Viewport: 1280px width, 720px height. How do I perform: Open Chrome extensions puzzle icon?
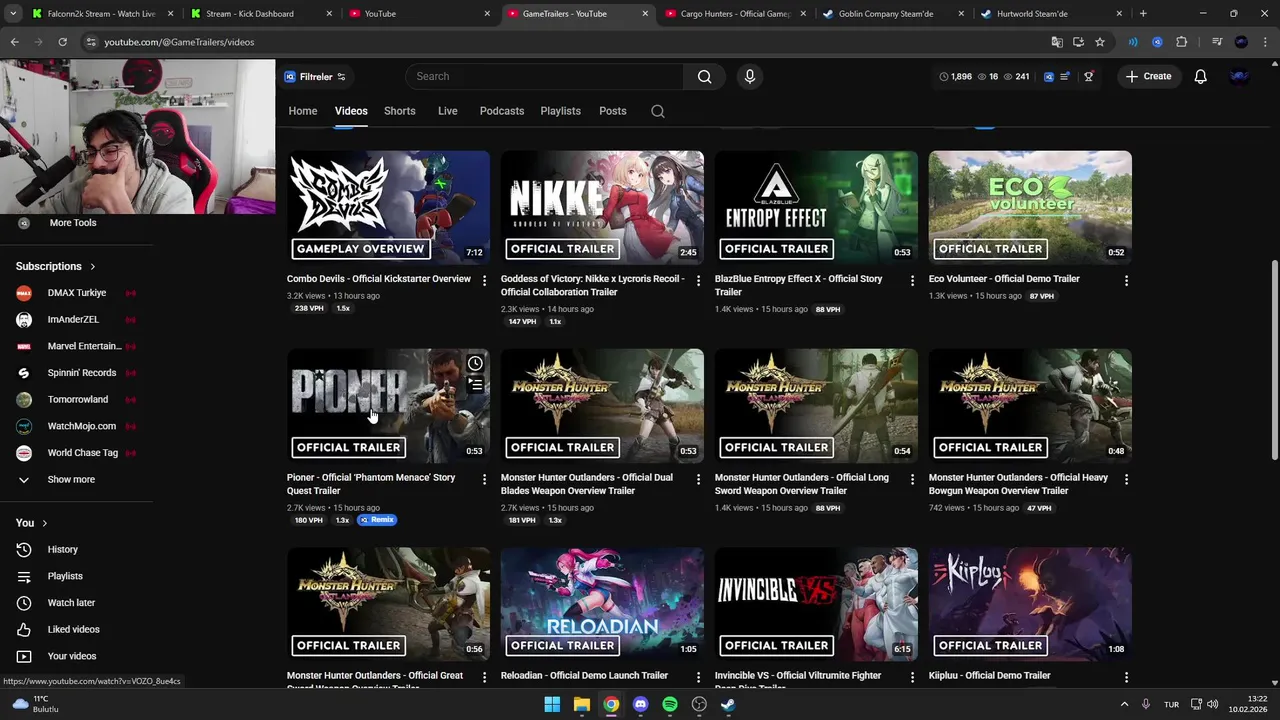click(x=1181, y=42)
